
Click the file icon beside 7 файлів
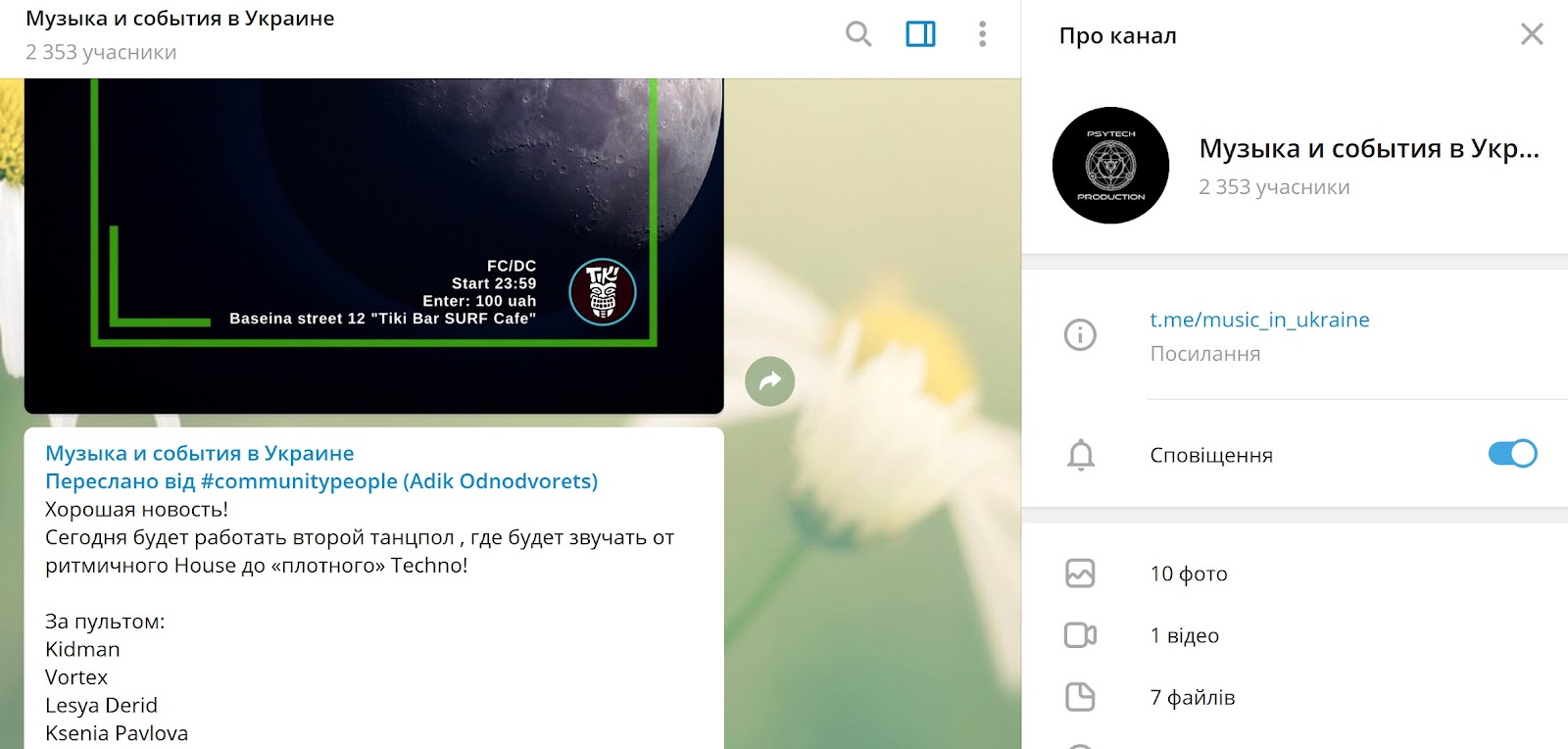[x=1080, y=697]
